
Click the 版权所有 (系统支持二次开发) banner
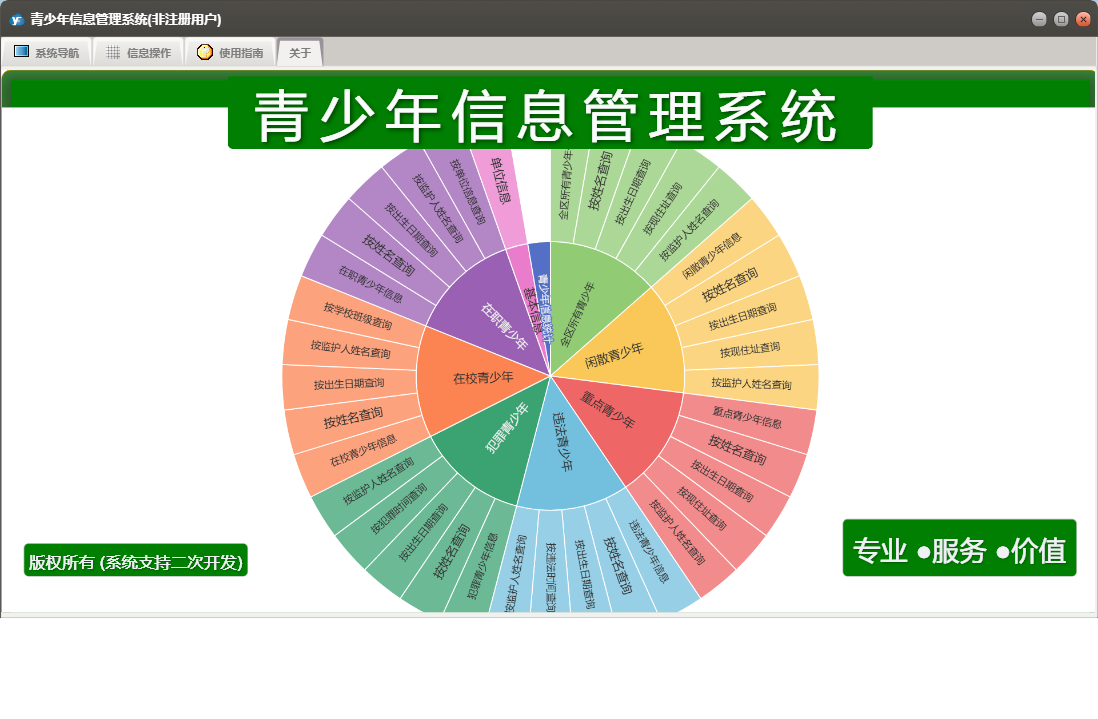coord(136,561)
